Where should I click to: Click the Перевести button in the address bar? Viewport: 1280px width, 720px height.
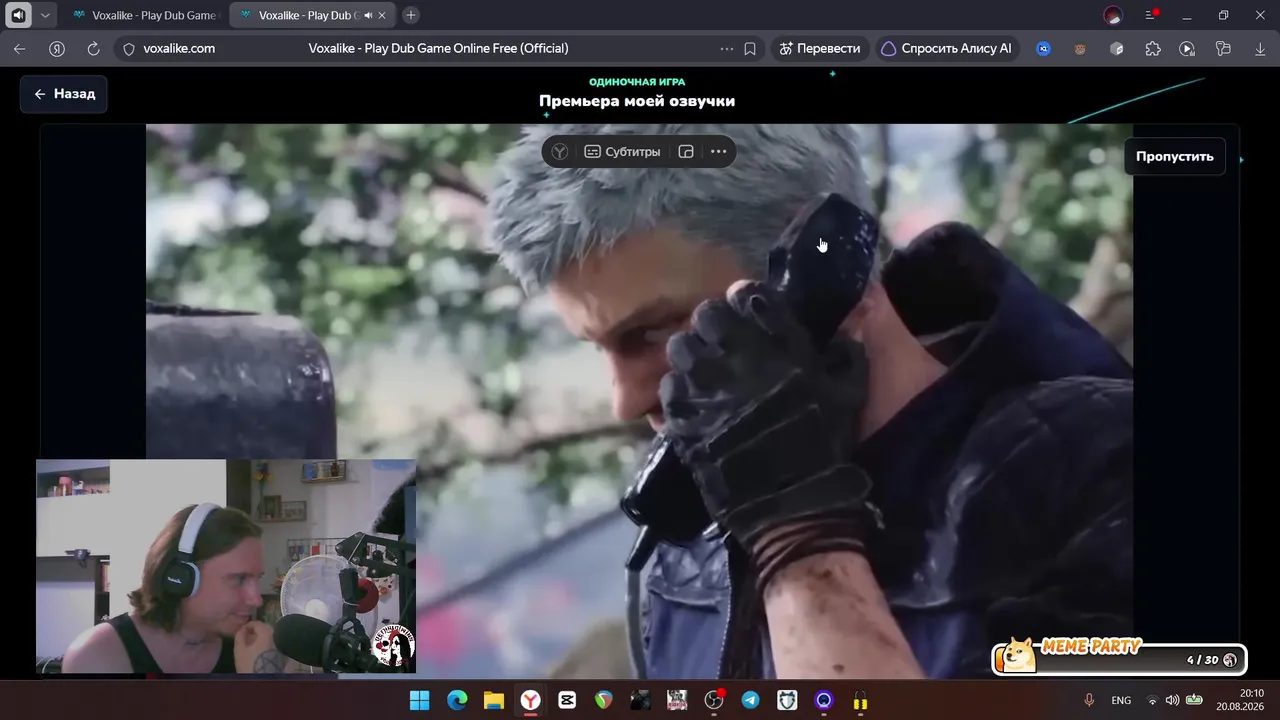pyautogui.click(x=819, y=48)
